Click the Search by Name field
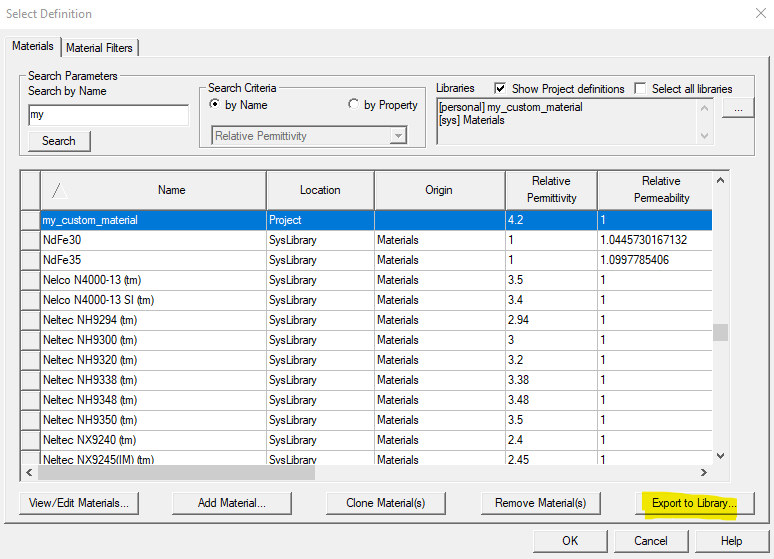 (x=108, y=116)
